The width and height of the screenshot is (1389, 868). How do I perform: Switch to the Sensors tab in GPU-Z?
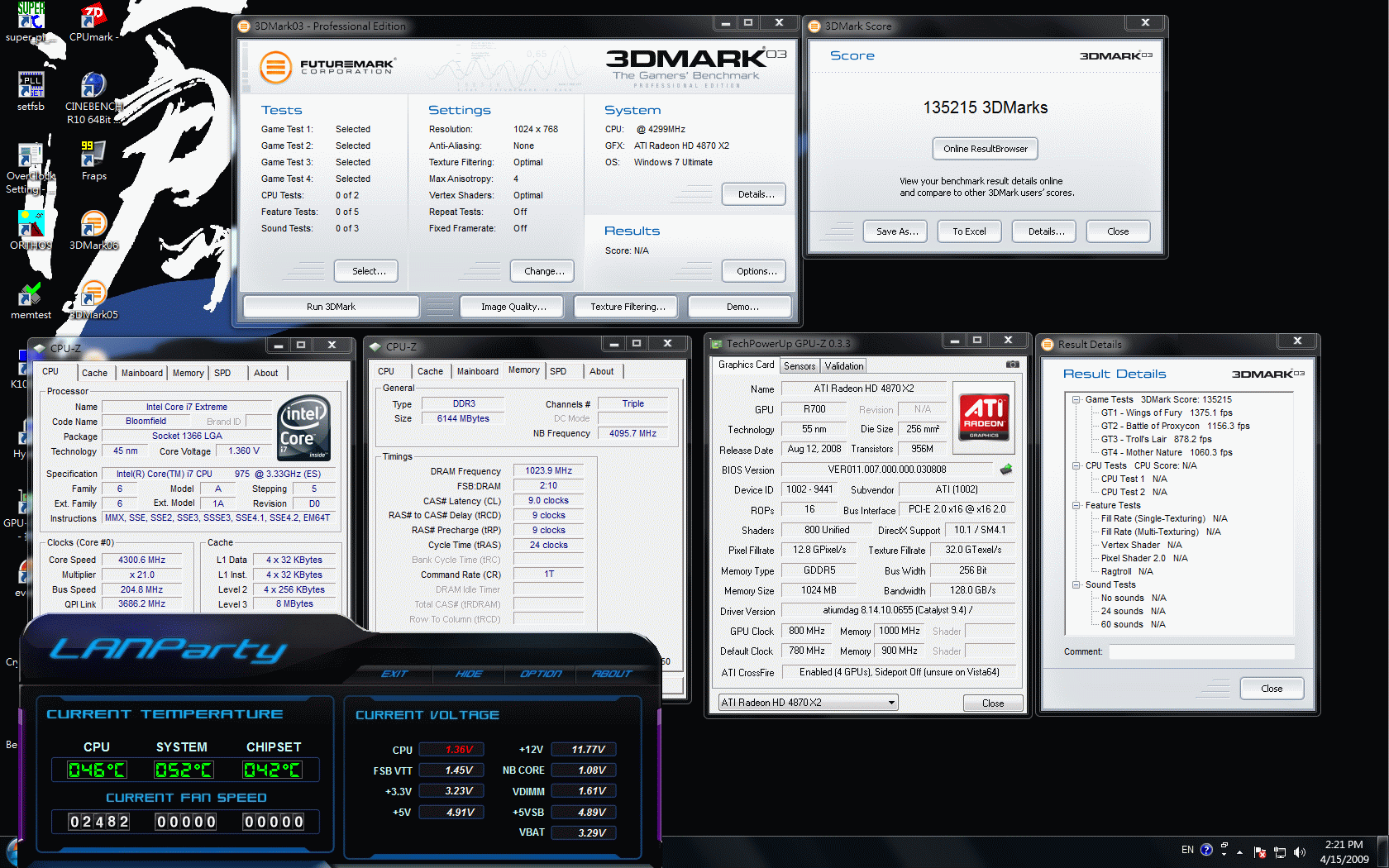pos(800,365)
